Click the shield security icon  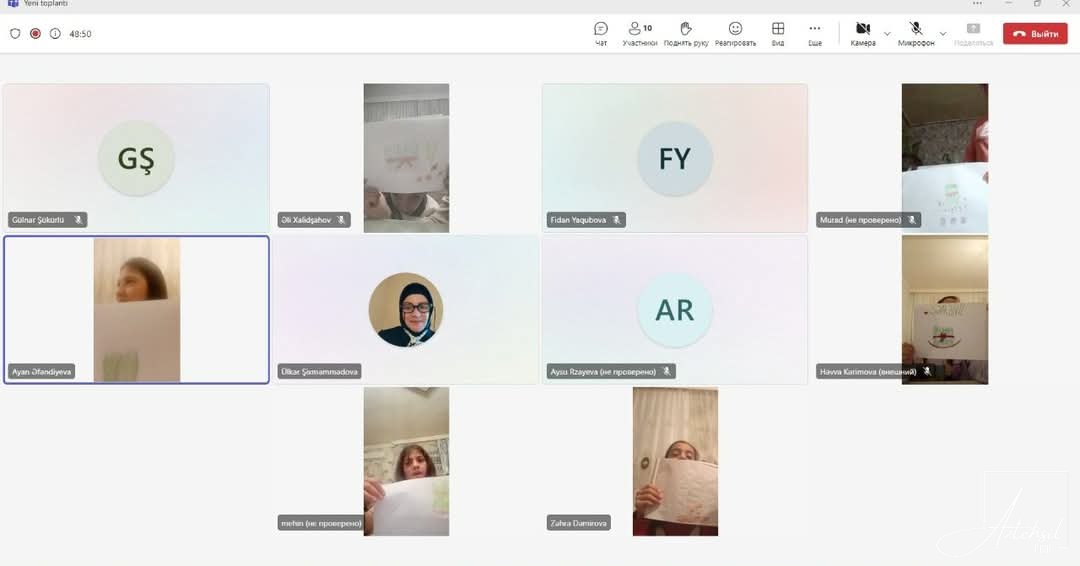click(x=15, y=33)
